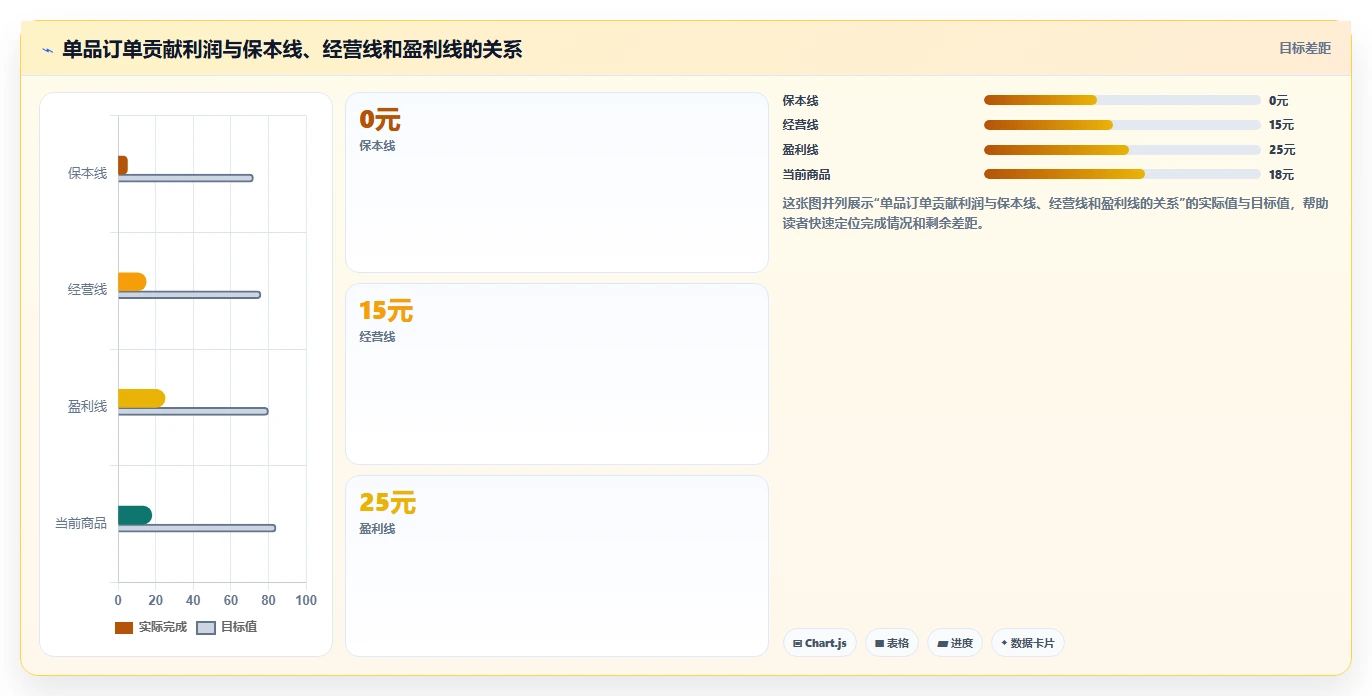Viewport: 1372px width, 696px height.
Task: Select the 表格 tag chip
Action: 892,643
